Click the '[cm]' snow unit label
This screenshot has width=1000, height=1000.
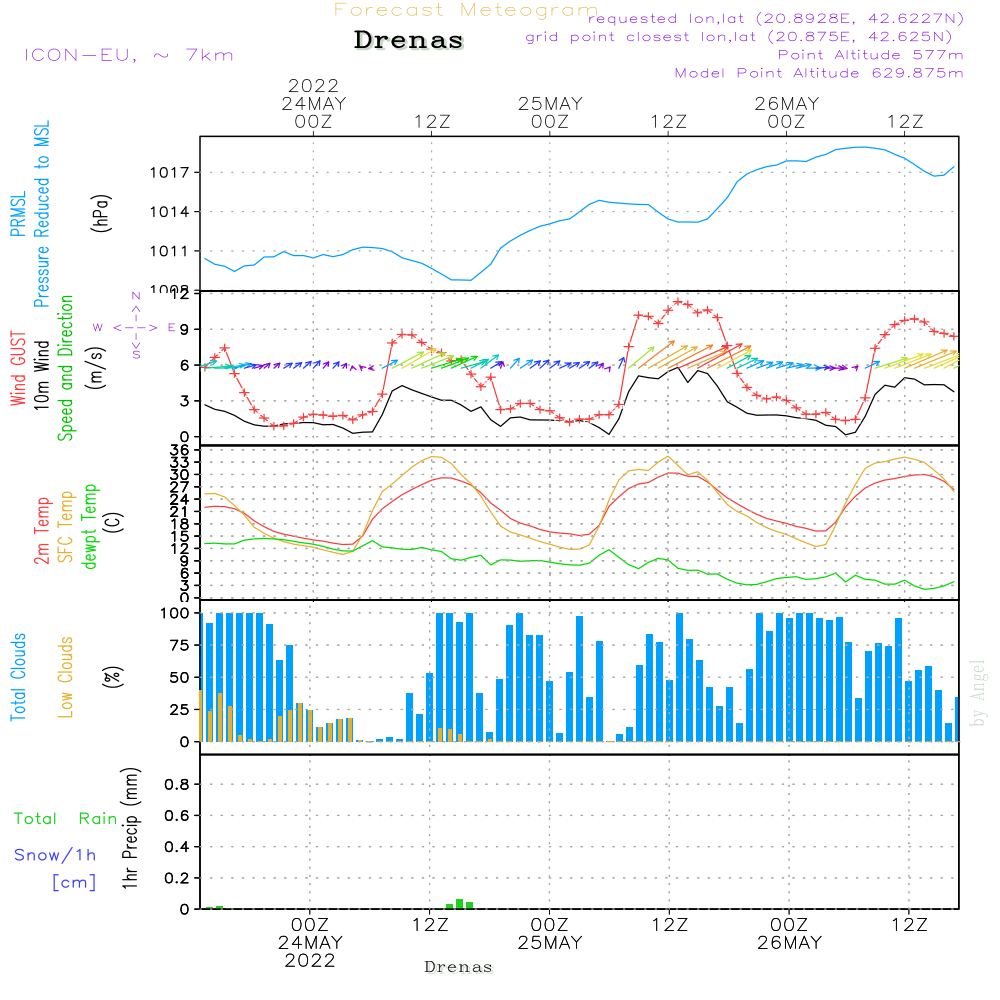(x=74, y=883)
